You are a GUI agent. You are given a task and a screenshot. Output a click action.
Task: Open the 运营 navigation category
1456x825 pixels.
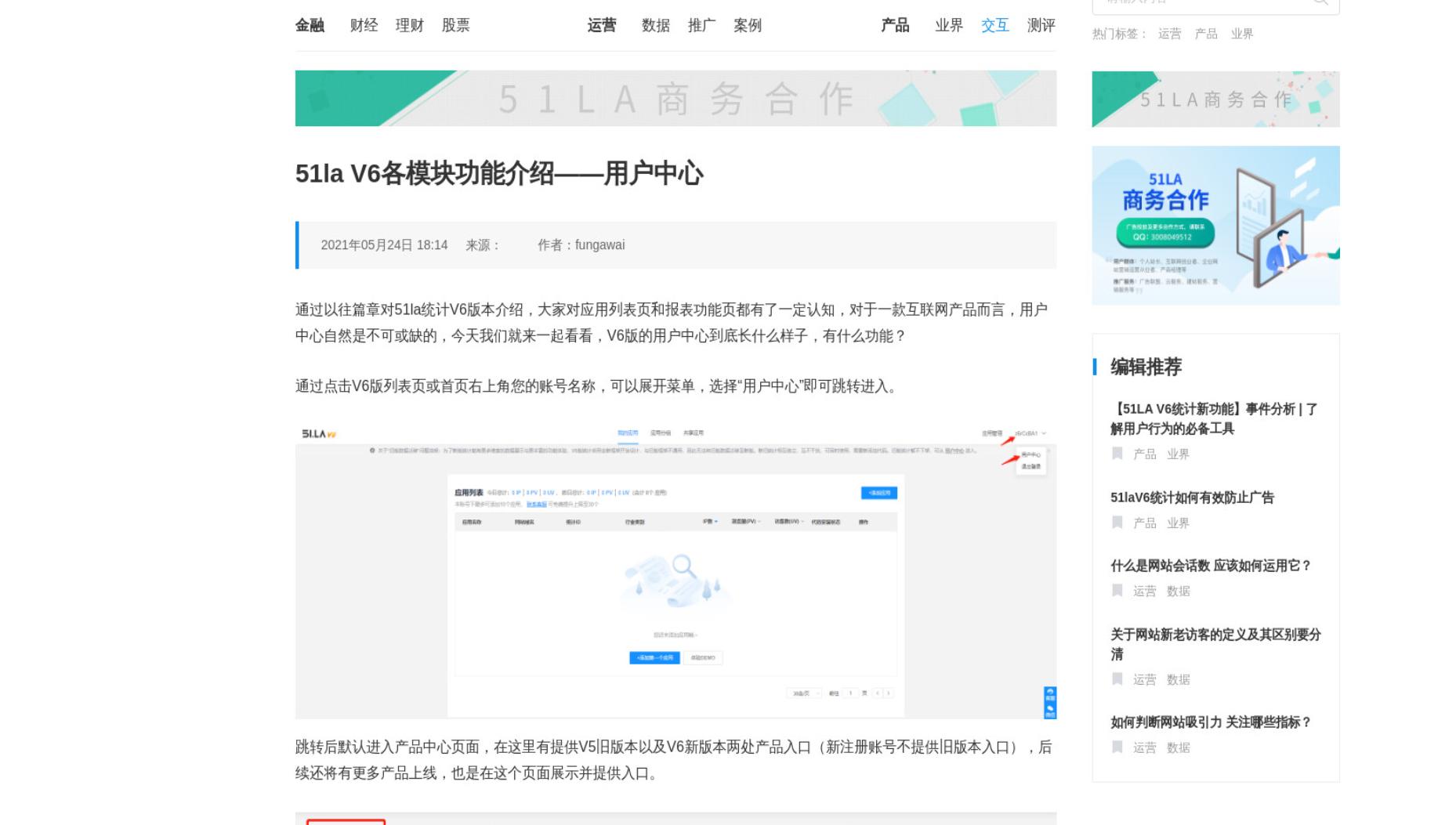pyautogui.click(x=602, y=25)
